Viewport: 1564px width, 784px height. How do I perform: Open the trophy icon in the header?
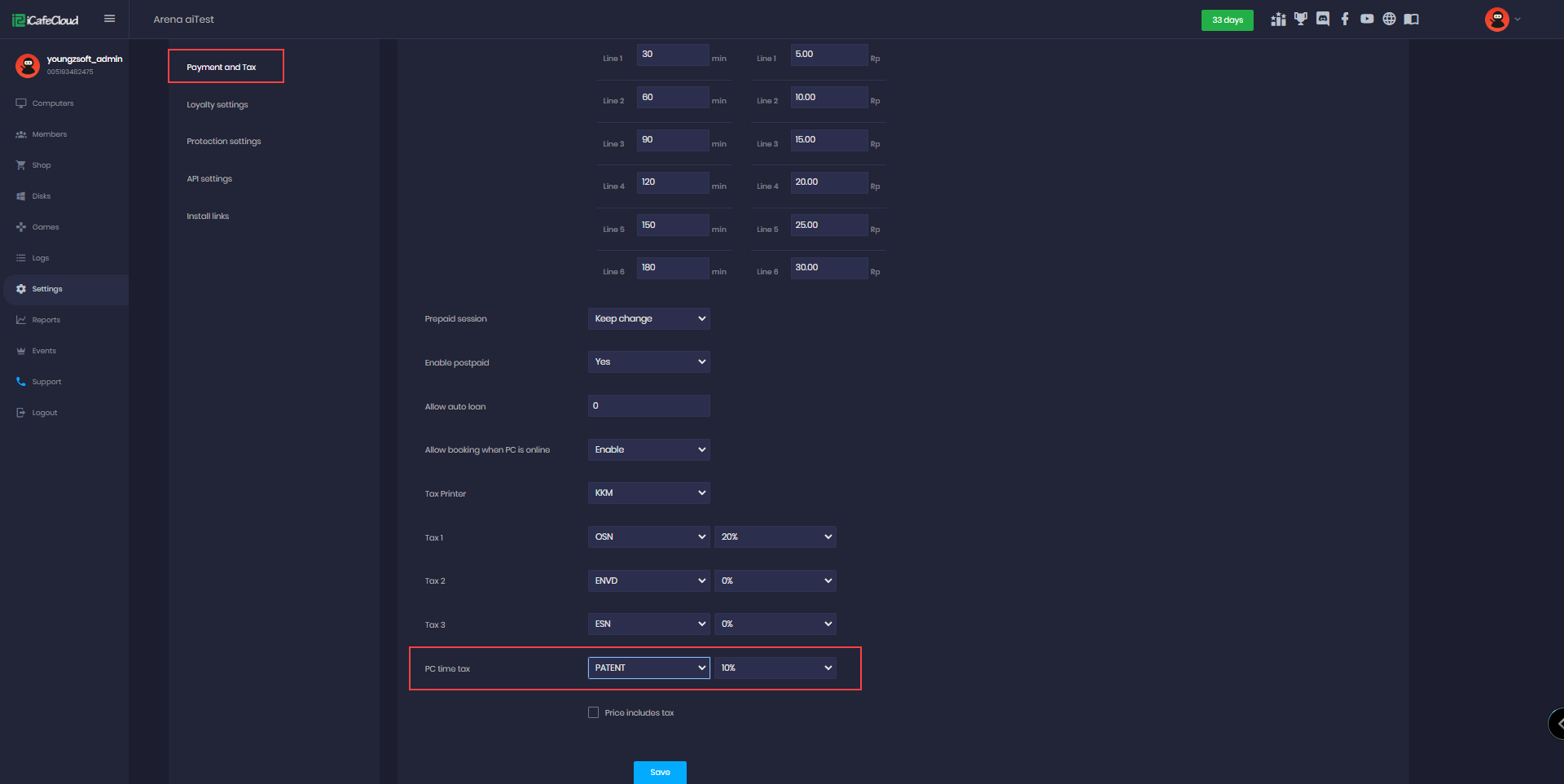[1301, 20]
